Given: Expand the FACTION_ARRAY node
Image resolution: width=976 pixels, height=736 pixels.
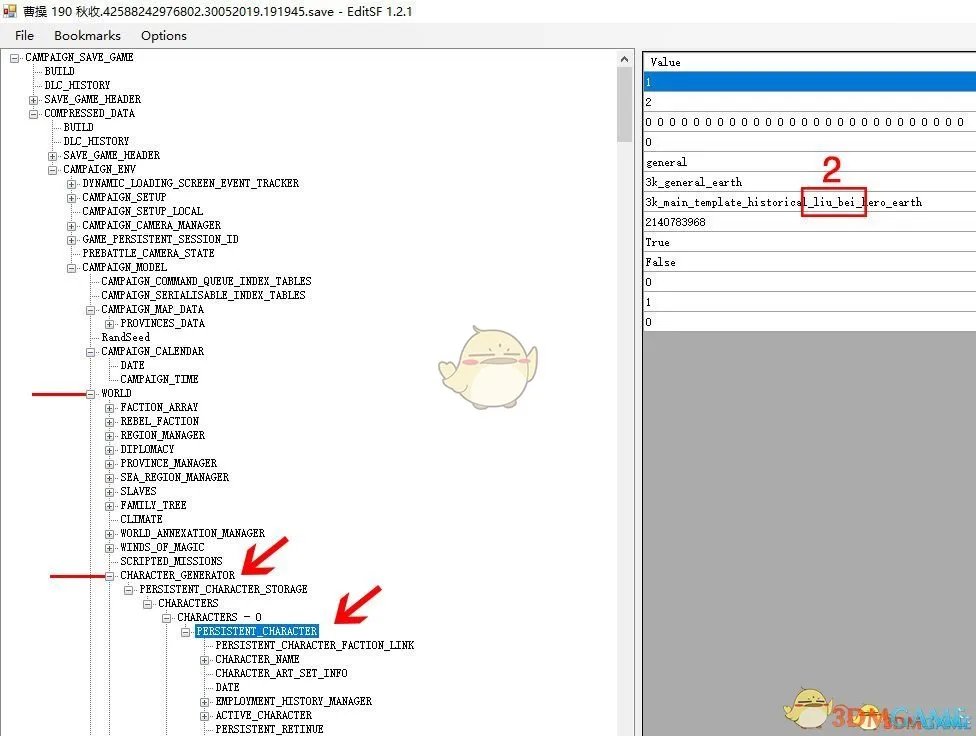Looking at the screenshot, I should click(x=110, y=408).
